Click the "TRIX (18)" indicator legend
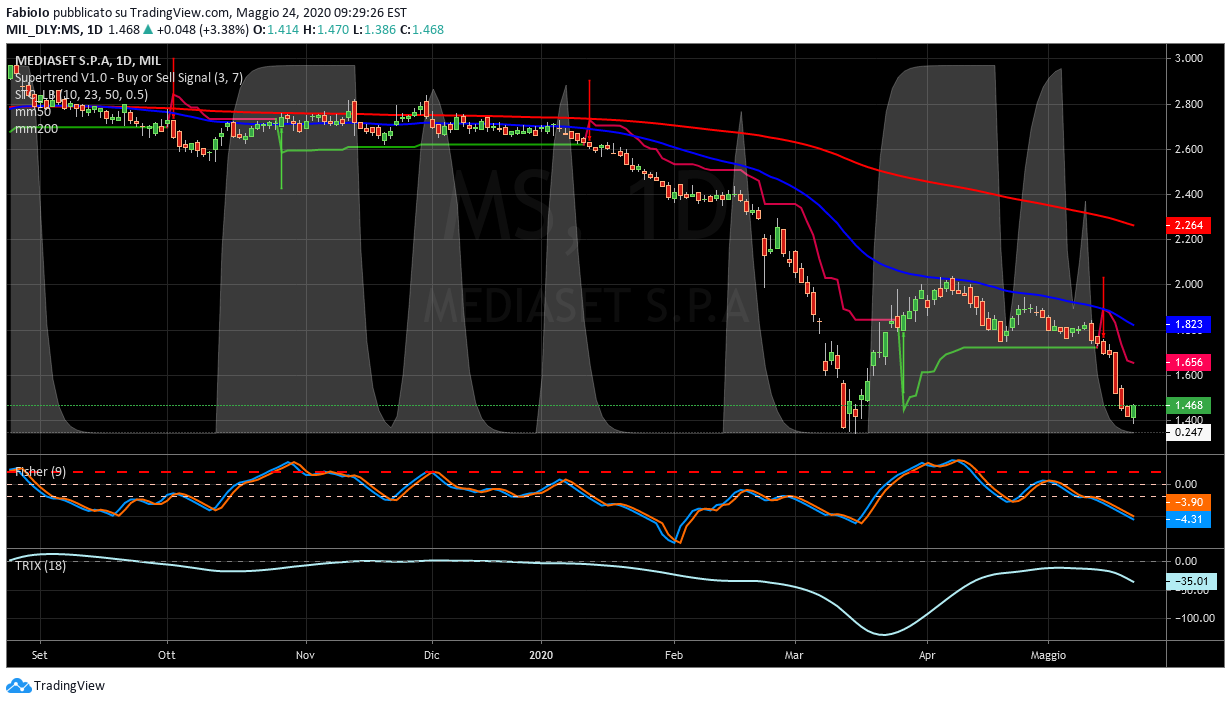The height and width of the screenshot is (704, 1231). (41, 565)
